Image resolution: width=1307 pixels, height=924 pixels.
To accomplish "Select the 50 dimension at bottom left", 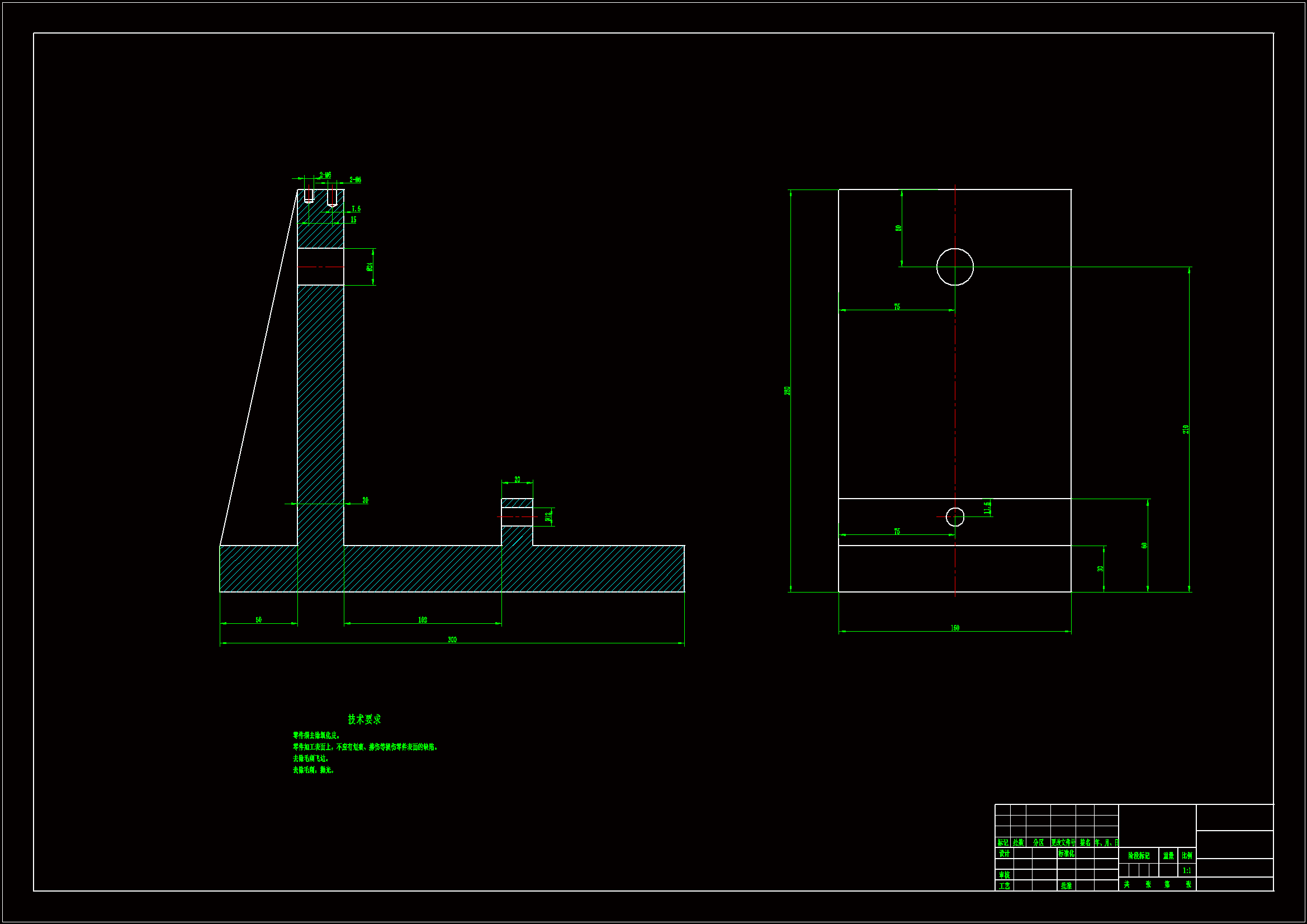I will click(258, 620).
